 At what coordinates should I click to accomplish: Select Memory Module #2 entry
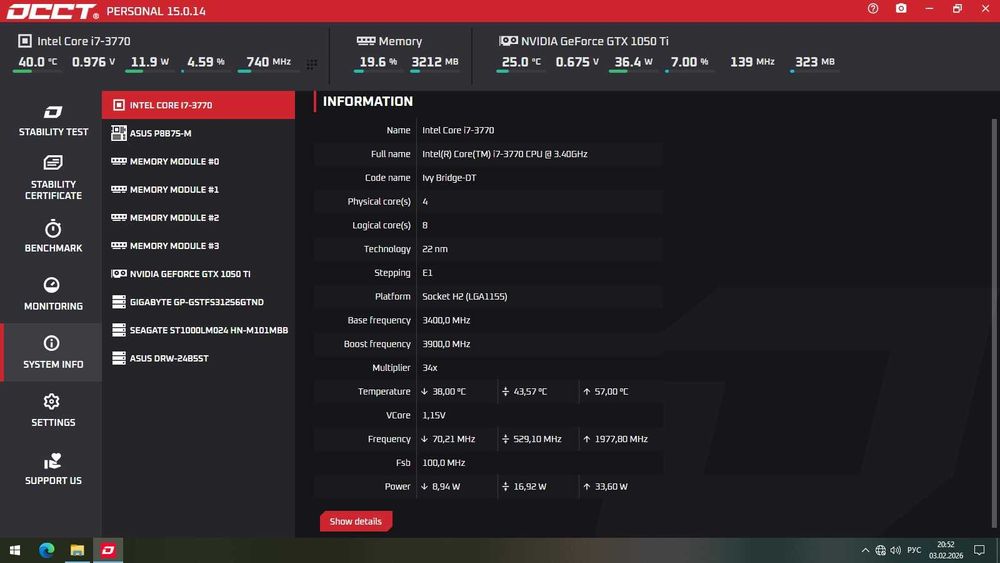coord(198,217)
